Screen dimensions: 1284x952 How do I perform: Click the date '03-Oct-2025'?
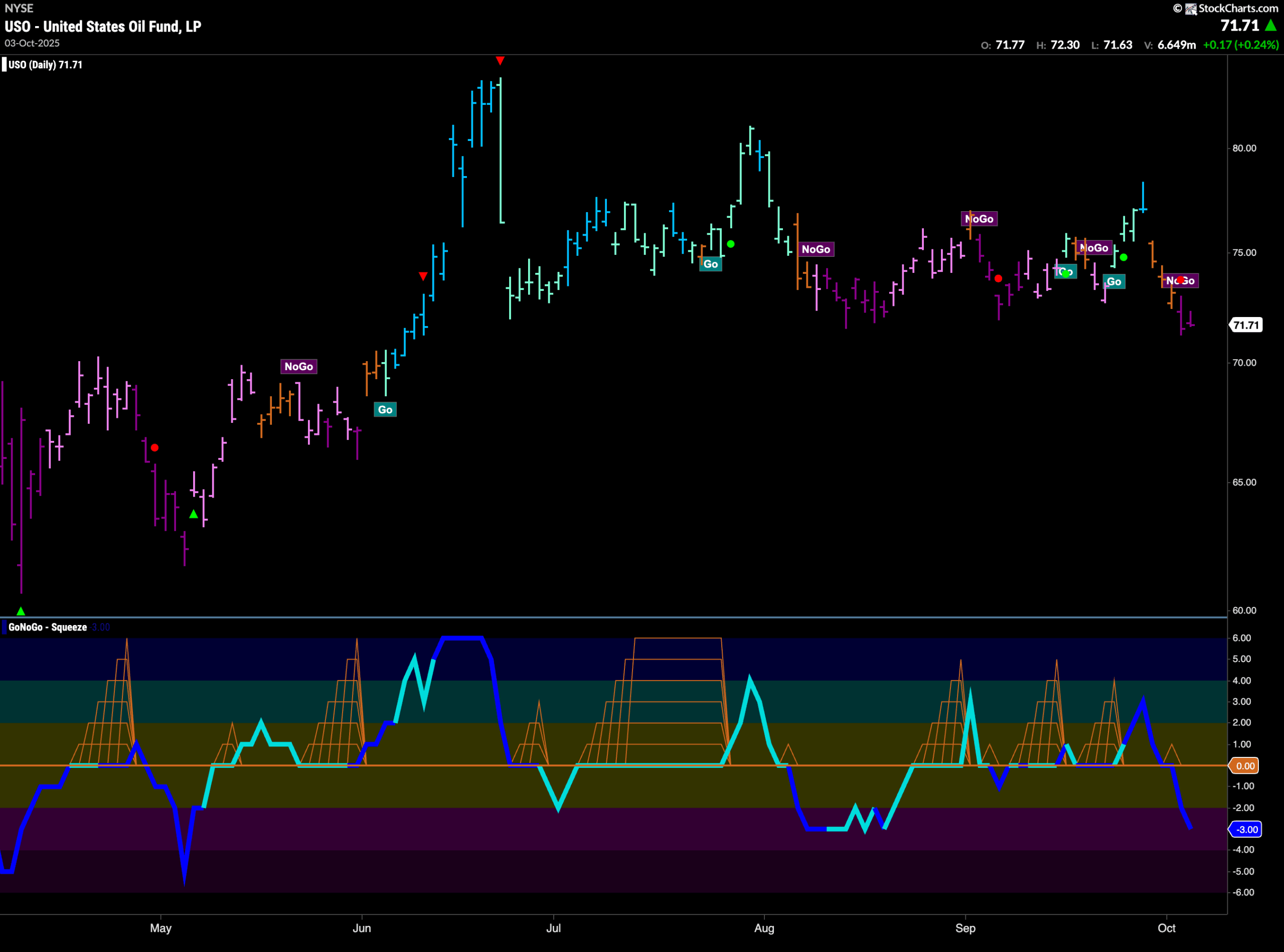[x=32, y=43]
